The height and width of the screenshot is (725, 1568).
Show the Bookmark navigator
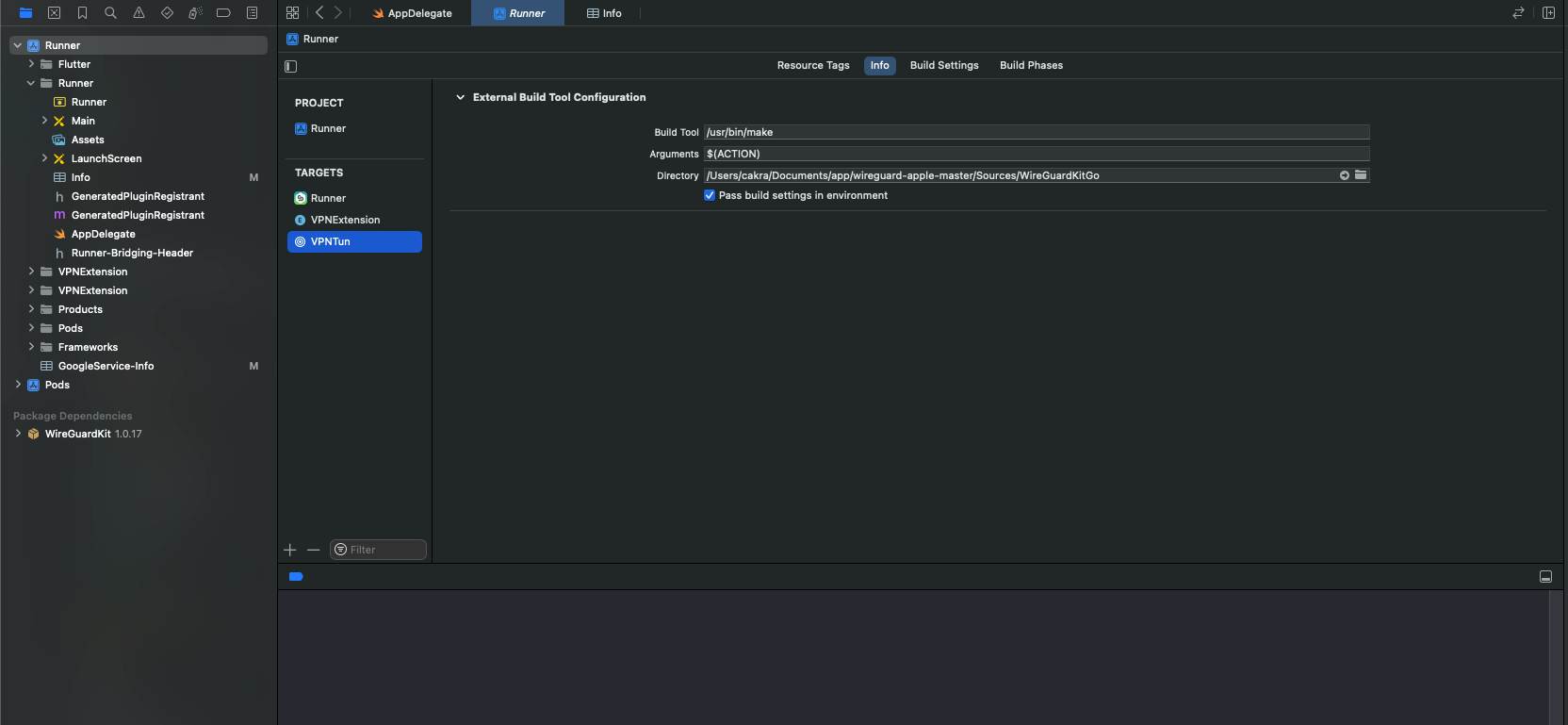tap(82, 13)
